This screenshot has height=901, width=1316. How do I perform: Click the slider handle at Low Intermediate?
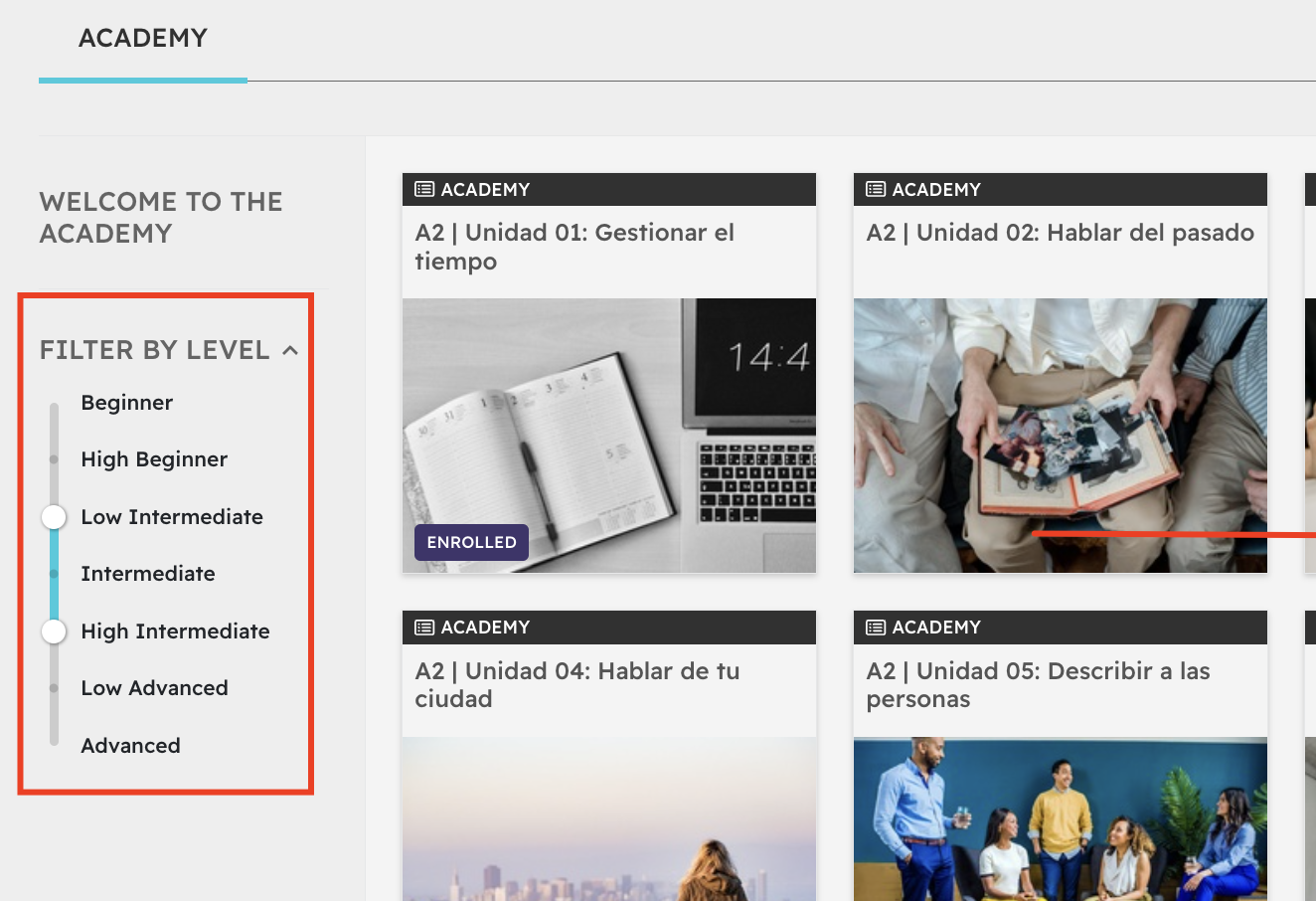(x=54, y=517)
